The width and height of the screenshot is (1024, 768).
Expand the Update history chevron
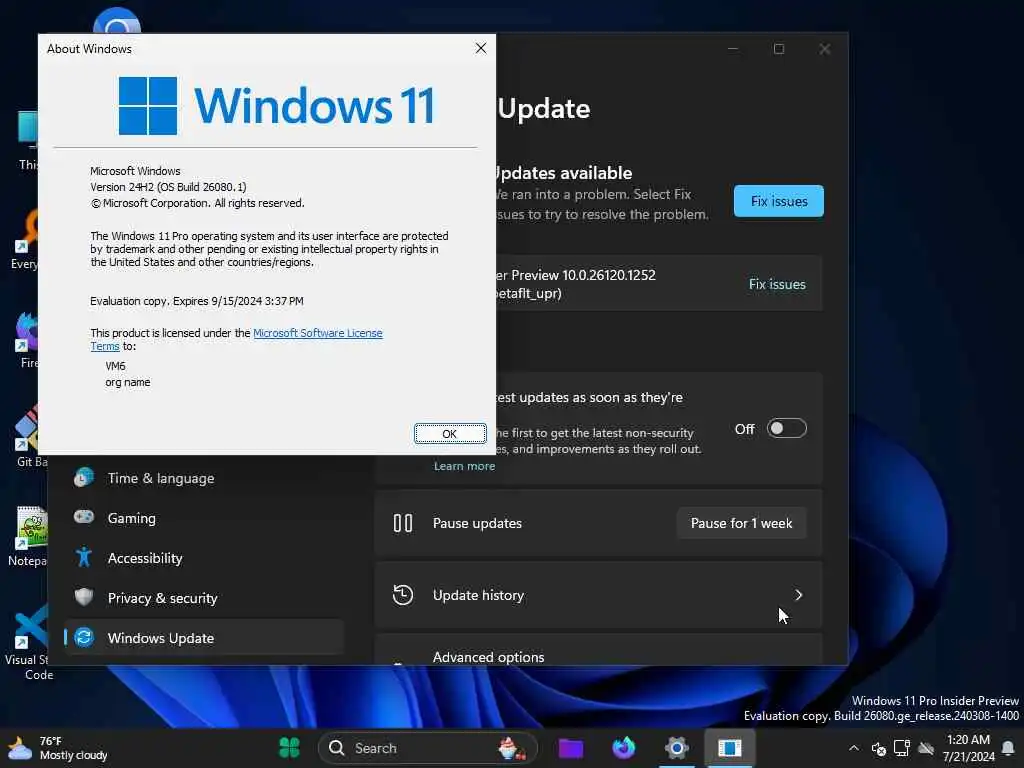click(x=798, y=595)
